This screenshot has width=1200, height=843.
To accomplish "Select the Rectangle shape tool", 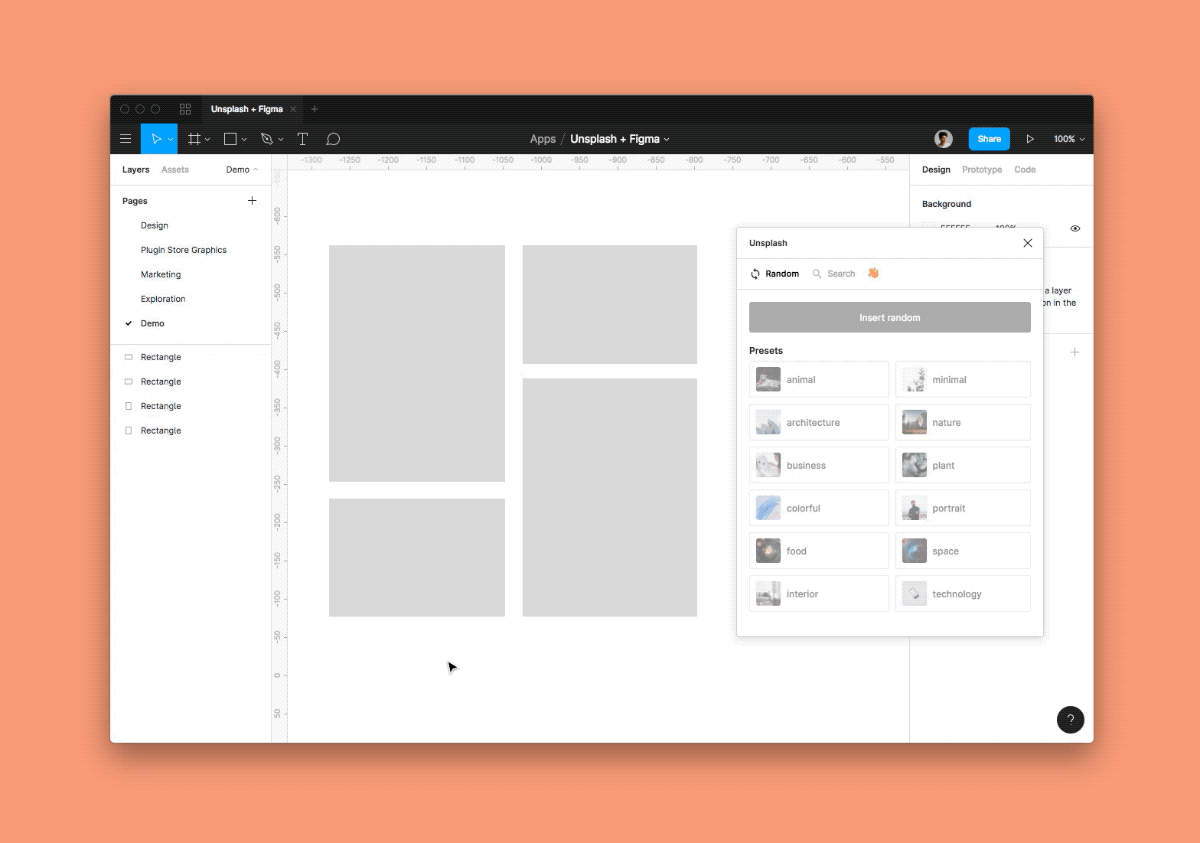I will pyautogui.click(x=230, y=139).
